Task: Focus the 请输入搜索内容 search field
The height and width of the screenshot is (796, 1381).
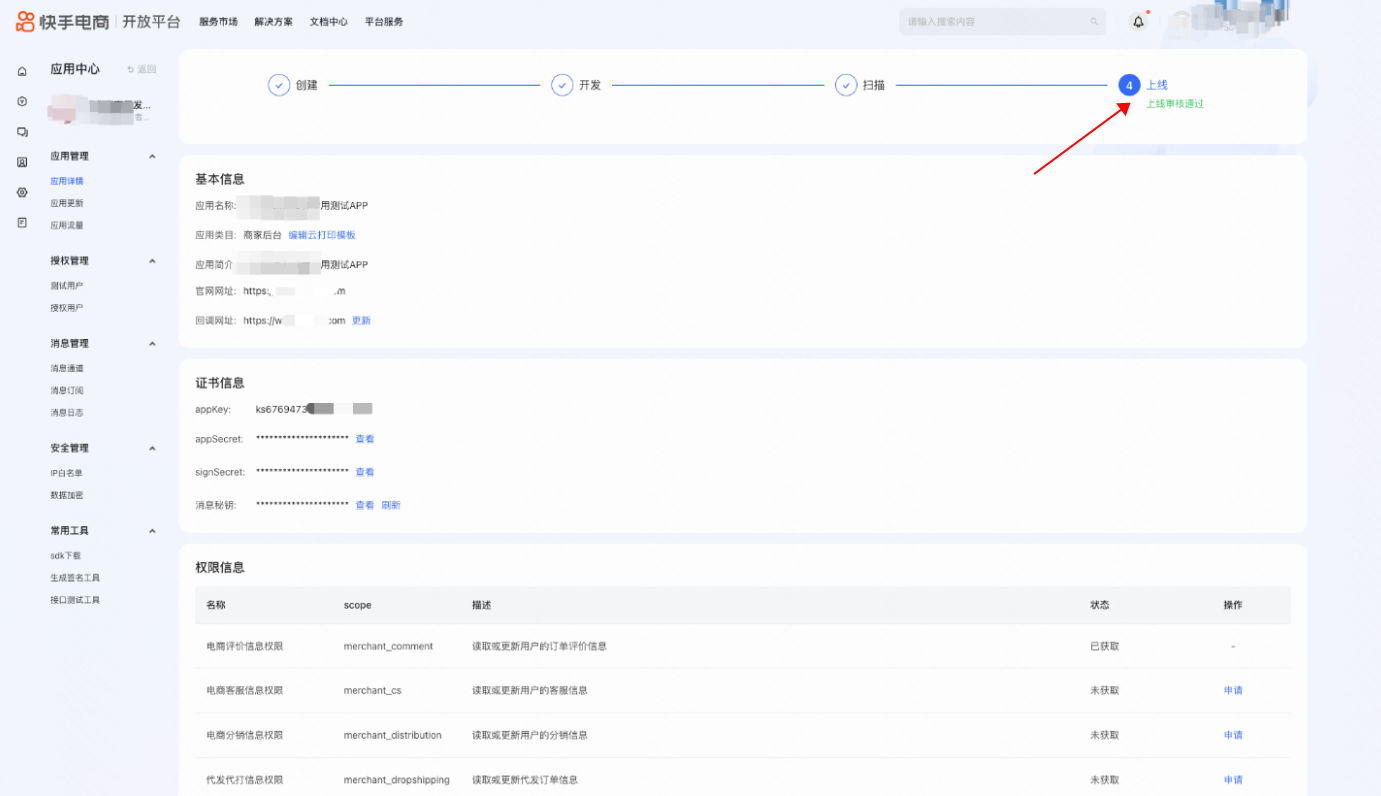Action: [1002, 22]
